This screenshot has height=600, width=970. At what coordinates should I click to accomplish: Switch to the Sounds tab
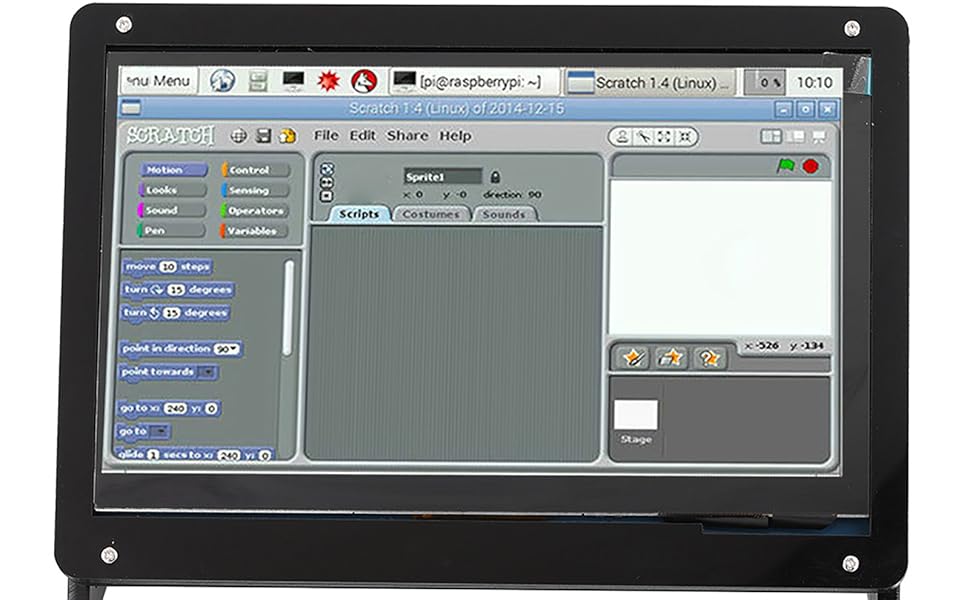[504, 215]
